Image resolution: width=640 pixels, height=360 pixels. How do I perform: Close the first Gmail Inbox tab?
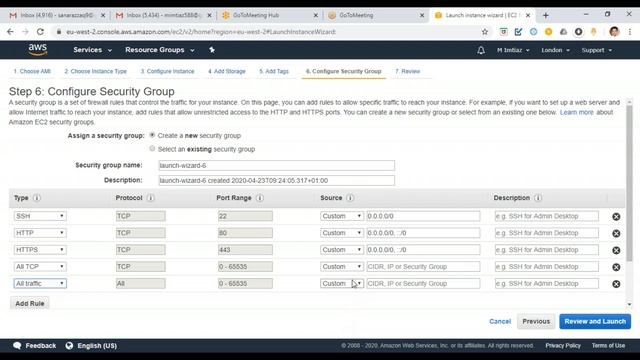(103, 16)
